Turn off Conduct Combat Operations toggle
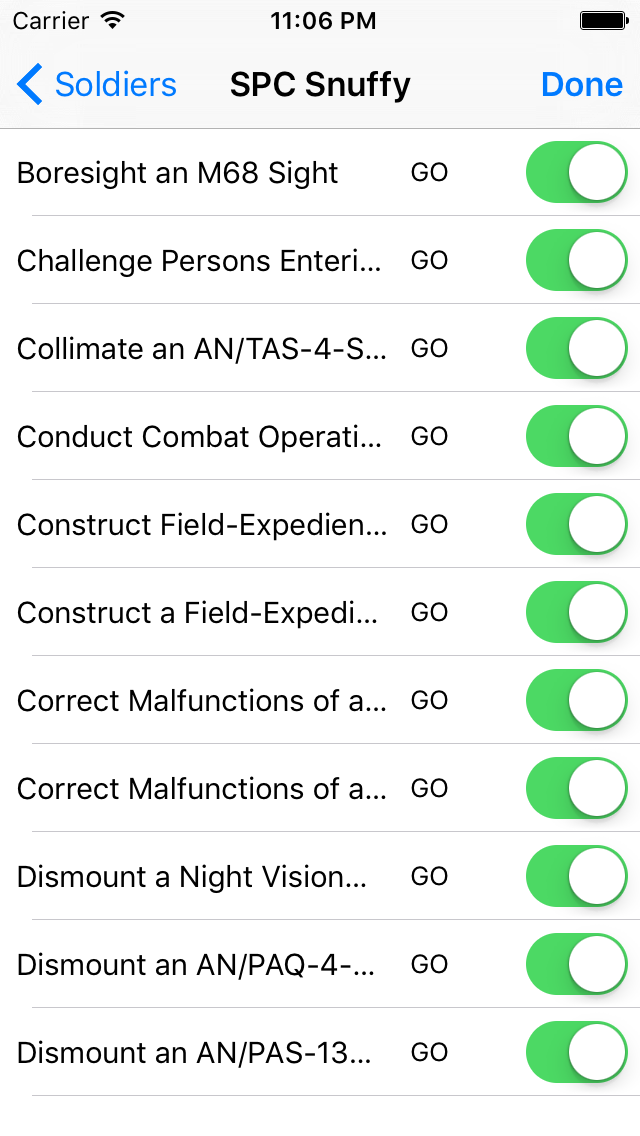 (x=576, y=435)
